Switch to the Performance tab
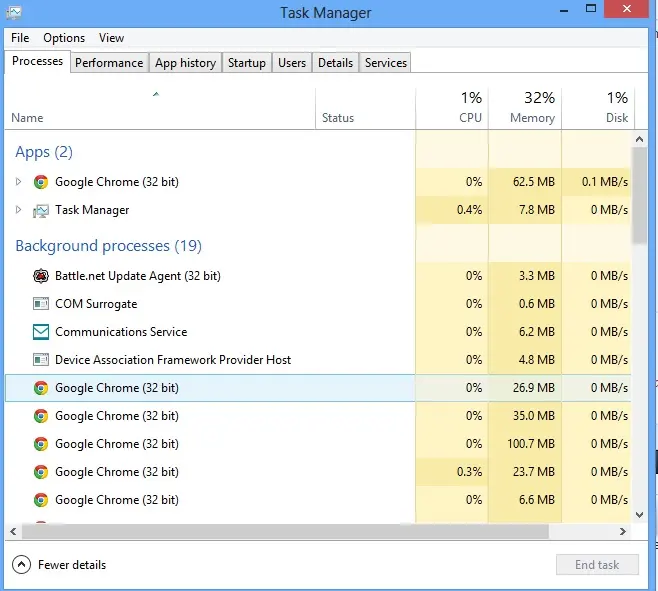This screenshot has height=591, width=658. (109, 63)
